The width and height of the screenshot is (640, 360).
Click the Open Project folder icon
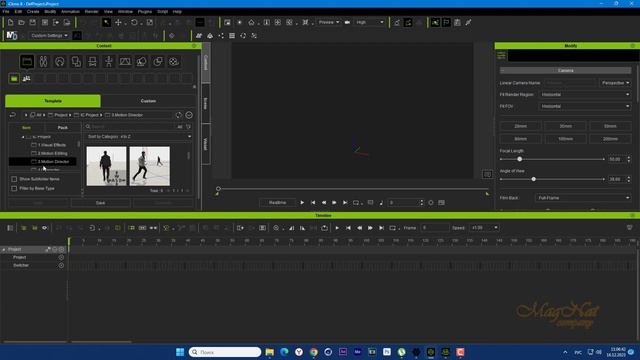[21, 22]
